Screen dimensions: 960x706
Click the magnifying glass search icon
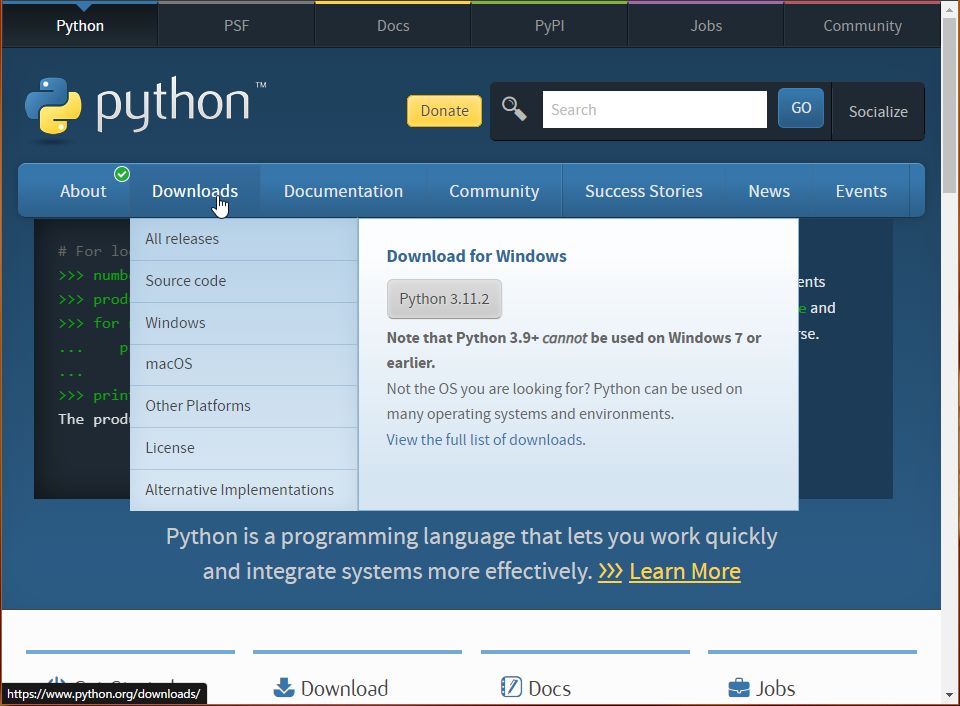514,109
